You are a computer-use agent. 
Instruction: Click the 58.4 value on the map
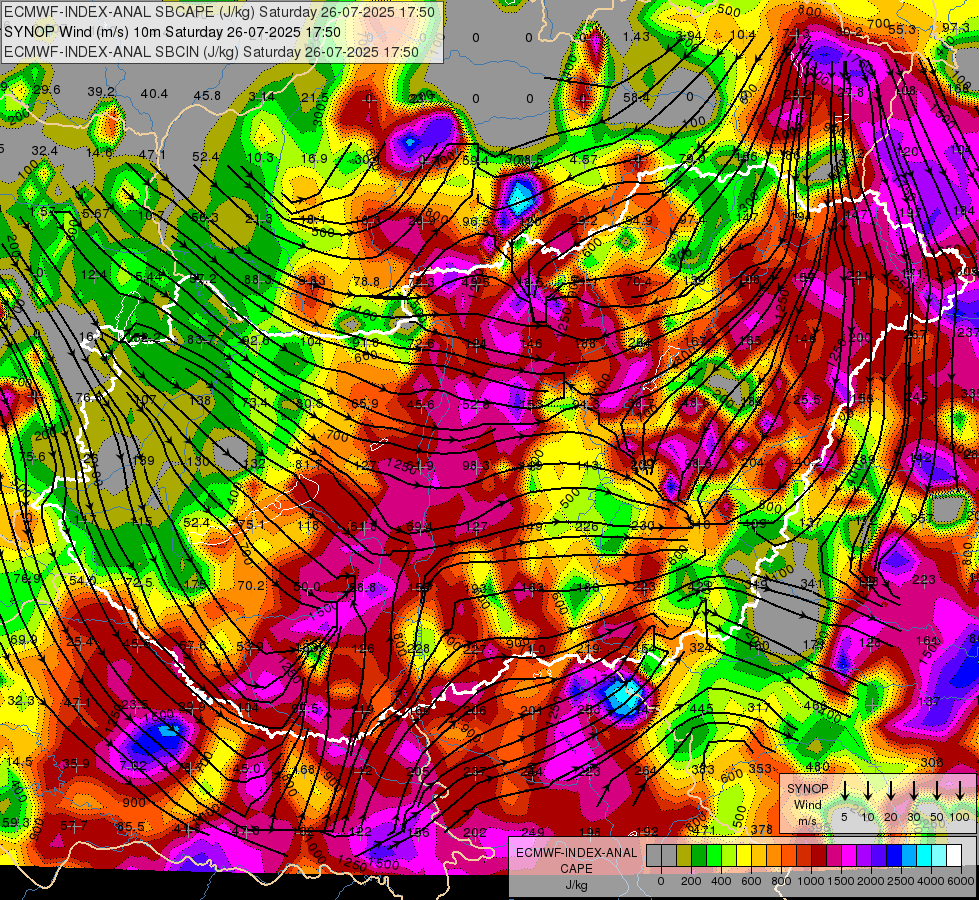(636, 97)
